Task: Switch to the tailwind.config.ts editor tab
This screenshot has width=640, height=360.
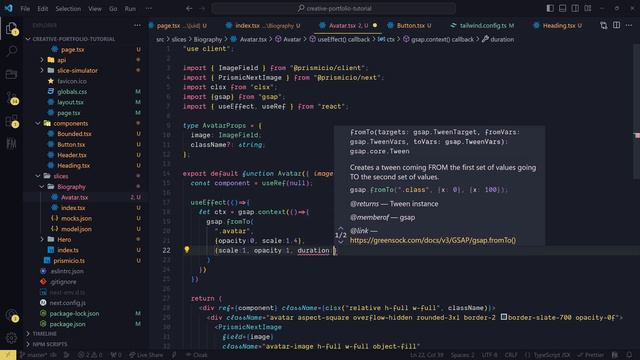Action: [x=483, y=25]
